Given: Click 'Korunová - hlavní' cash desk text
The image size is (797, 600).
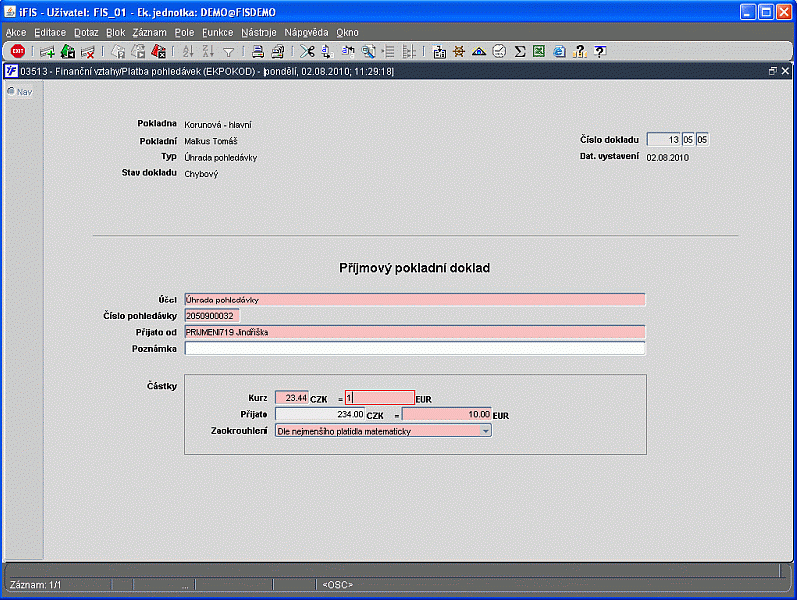Looking at the screenshot, I should (218, 125).
